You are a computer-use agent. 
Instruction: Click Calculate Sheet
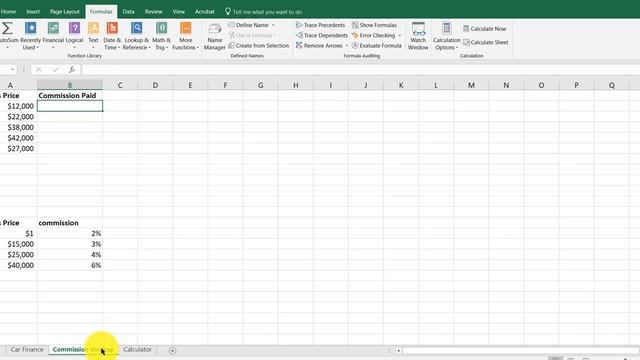486,42
